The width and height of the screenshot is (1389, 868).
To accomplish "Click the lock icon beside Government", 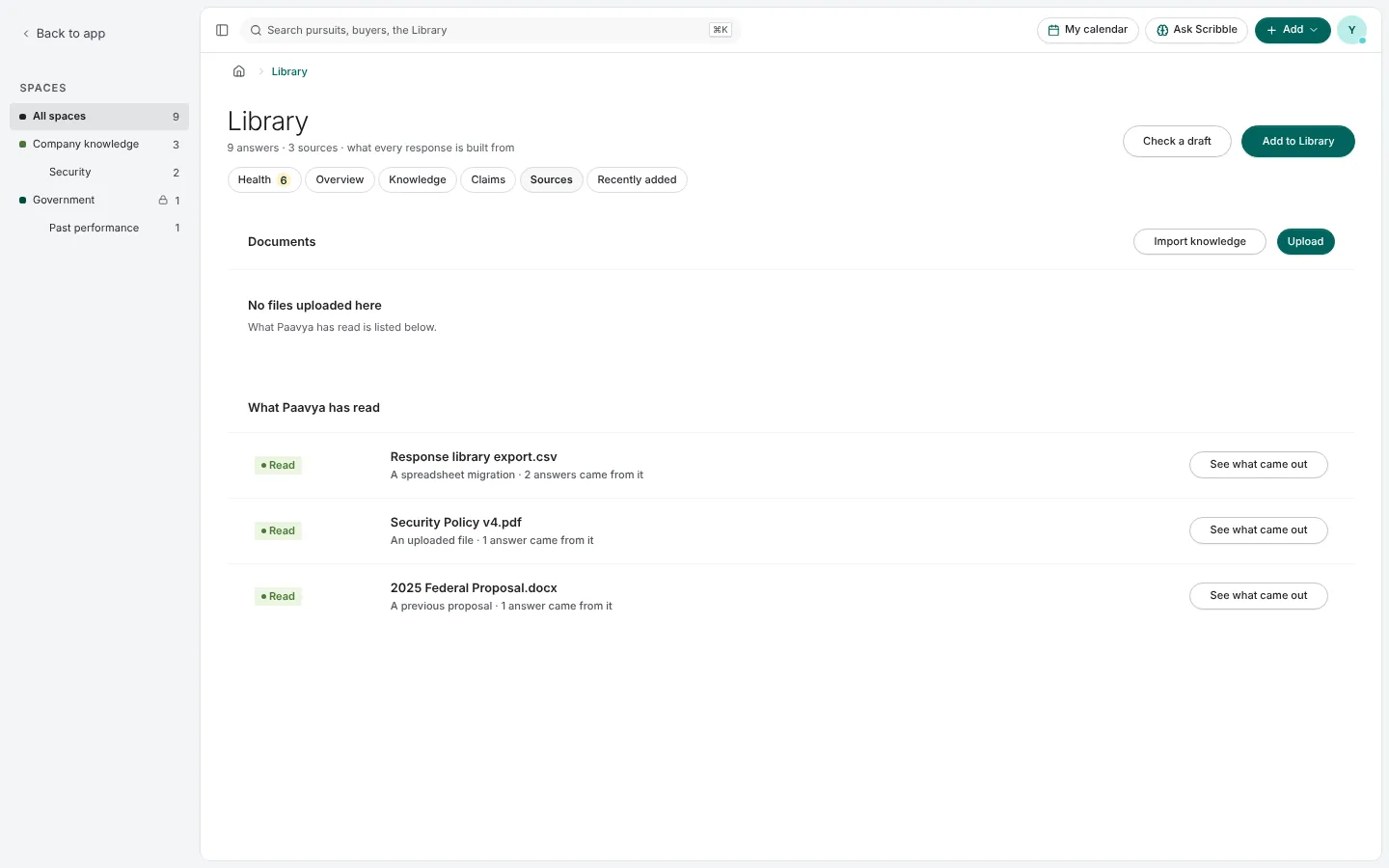I will click(x=163, y=200).
